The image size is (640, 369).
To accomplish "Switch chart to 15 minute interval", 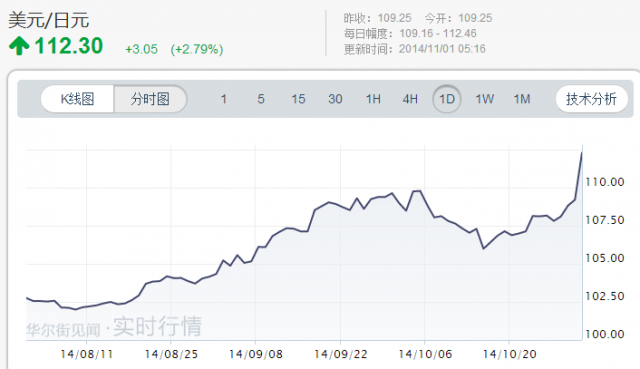I will (298, 99).
